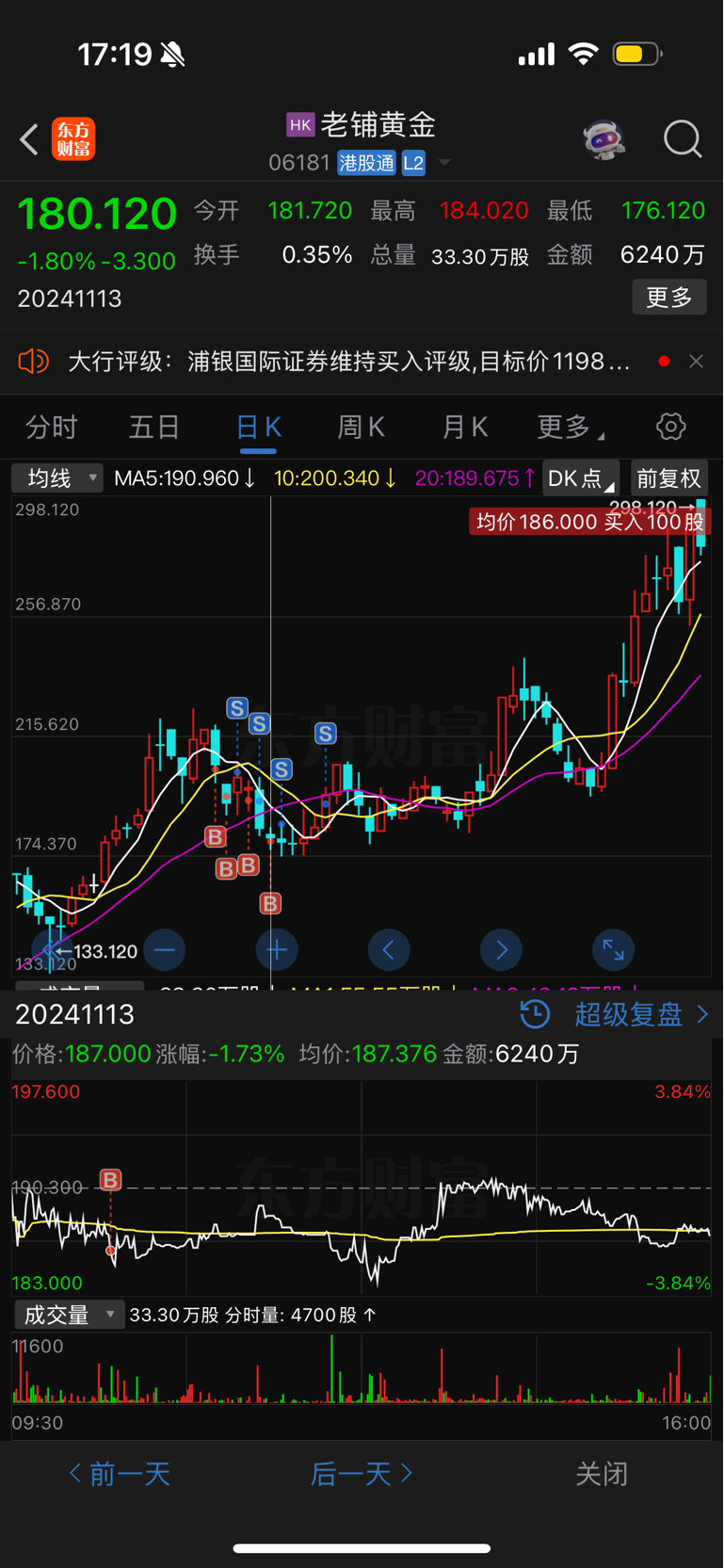Tap the 价格:187.000 value
Viewport: 724px width, 1568px height.
pyautogui.click(x=81, y=1054)
